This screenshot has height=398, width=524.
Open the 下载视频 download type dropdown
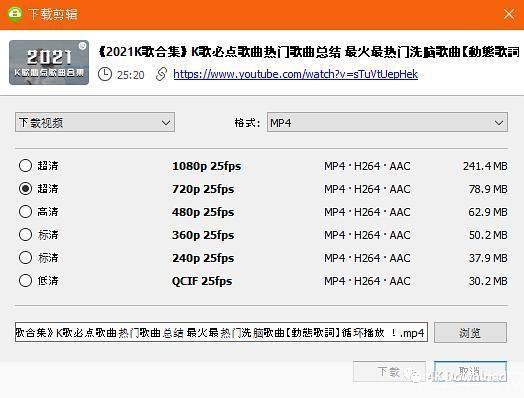95,122
